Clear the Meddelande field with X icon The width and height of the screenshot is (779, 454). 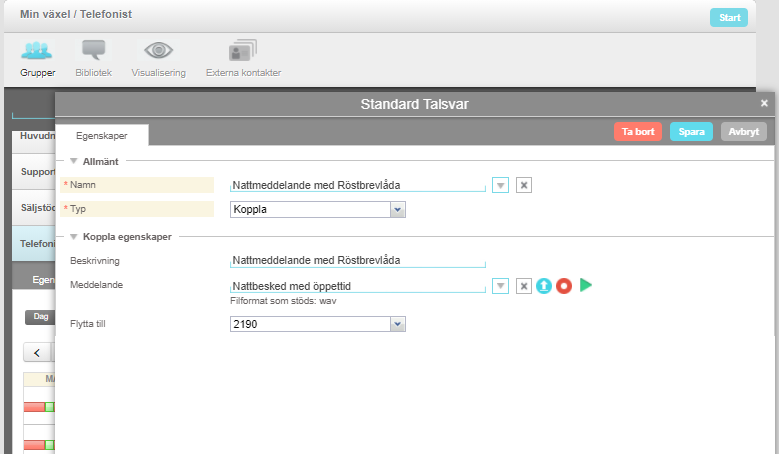(x=524, y=286)
